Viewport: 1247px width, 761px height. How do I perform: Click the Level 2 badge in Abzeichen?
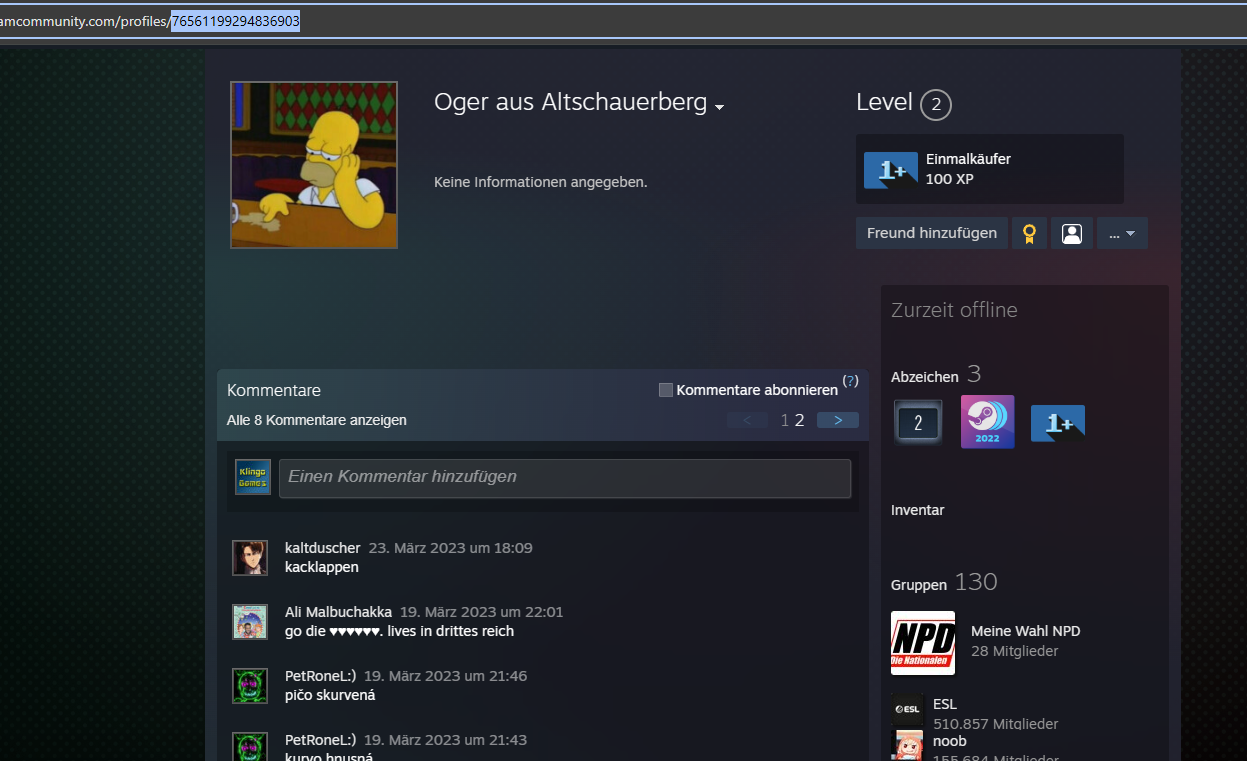pyautogui.click(x=917, y=422)
